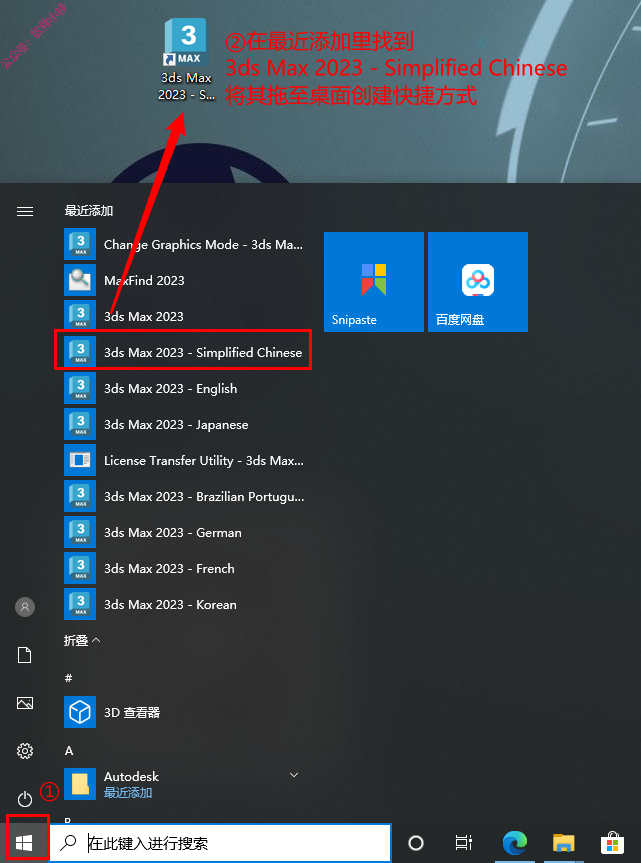This screenshot has height=863, width=641.
Task: Click the # alphabet section header
Action: [68, 678]
